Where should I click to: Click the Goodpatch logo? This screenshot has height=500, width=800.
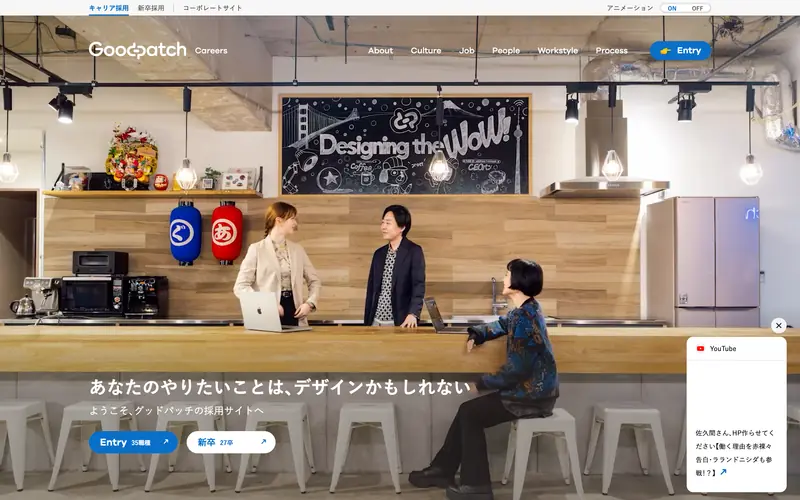click(x=138, y=50)
